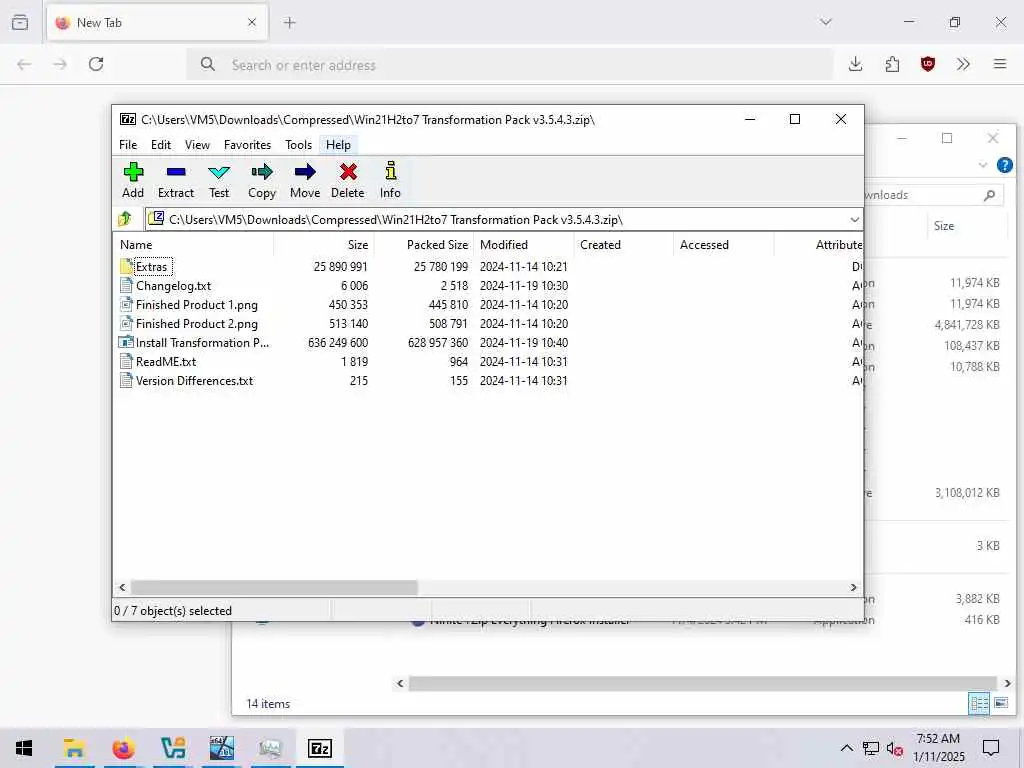Select the Copy toolbar icon
This screenshot has height=768, width=1024.
tap(262, 180)
